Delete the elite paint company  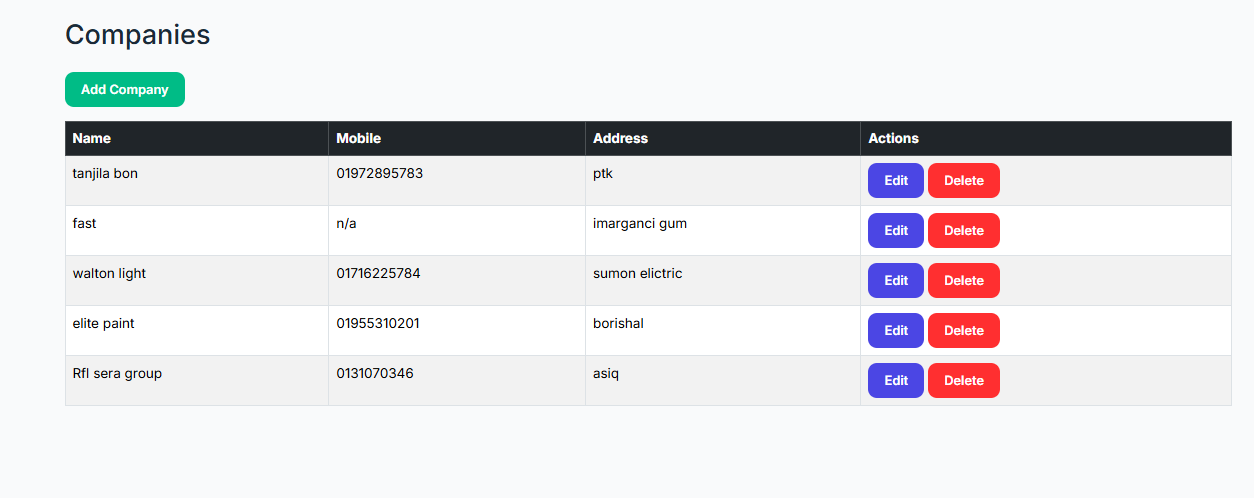tap(963, 331)
